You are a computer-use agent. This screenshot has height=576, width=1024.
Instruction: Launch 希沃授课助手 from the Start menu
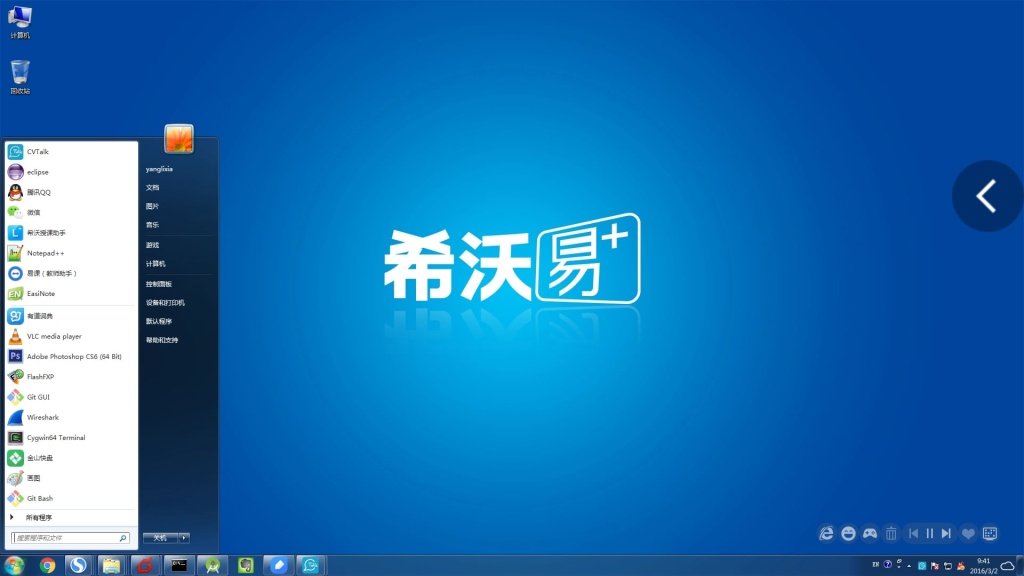[71, 232]
